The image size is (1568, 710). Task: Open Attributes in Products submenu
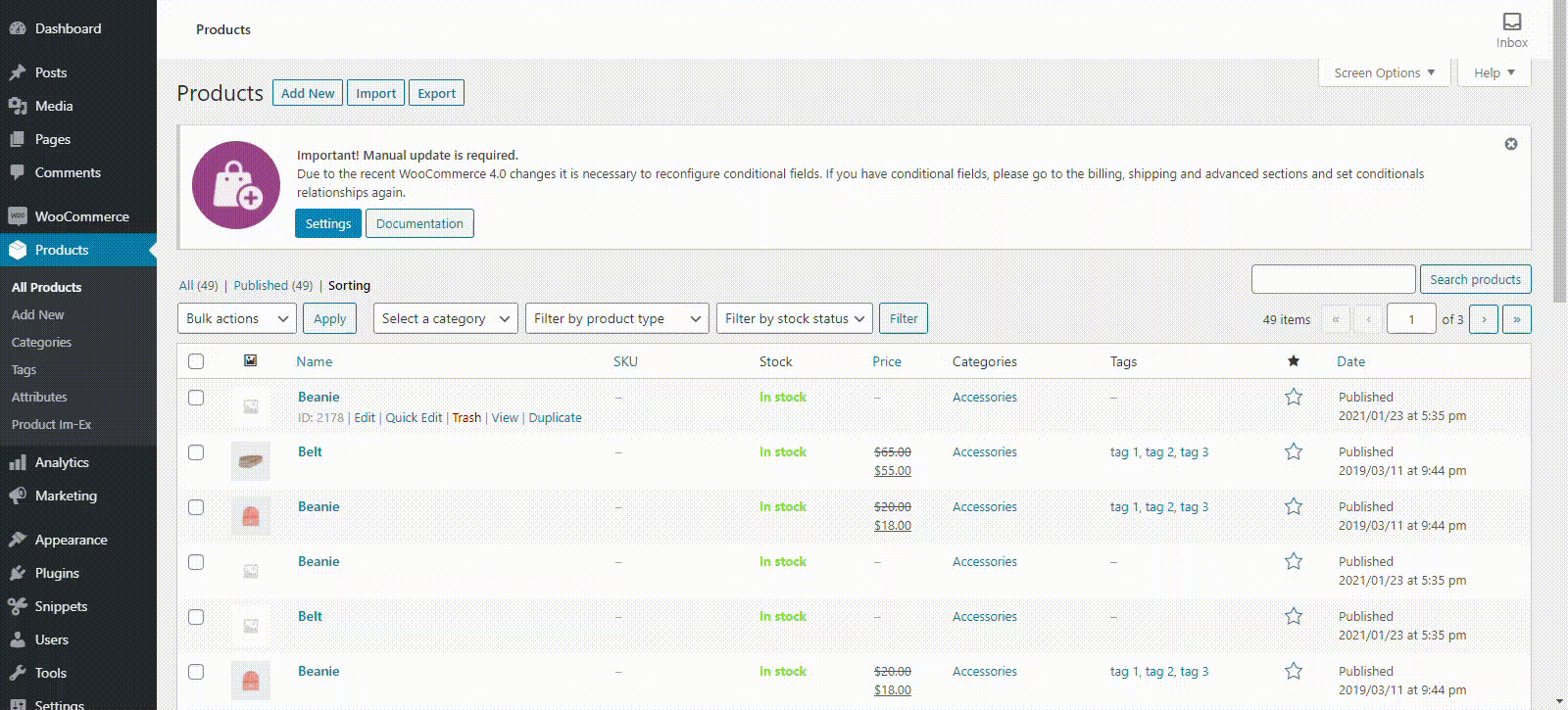pos(39,397)
